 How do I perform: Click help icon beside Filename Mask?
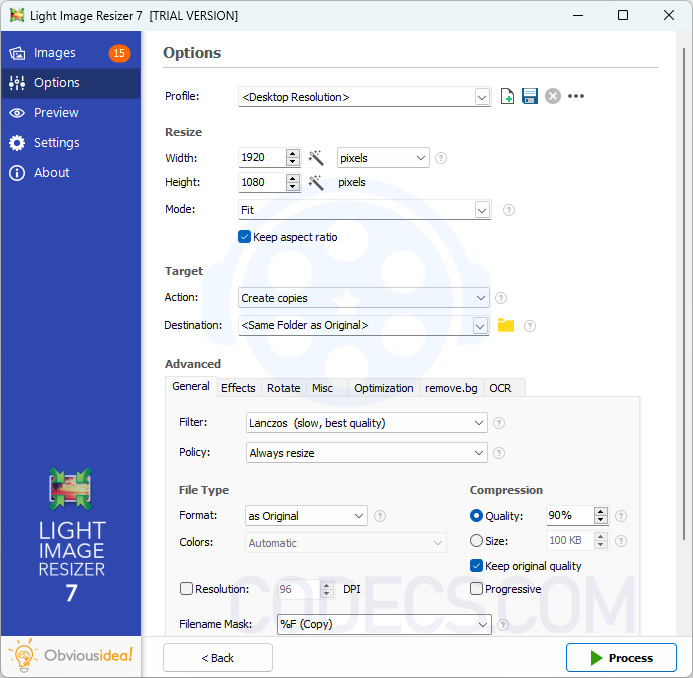point(503,625)
